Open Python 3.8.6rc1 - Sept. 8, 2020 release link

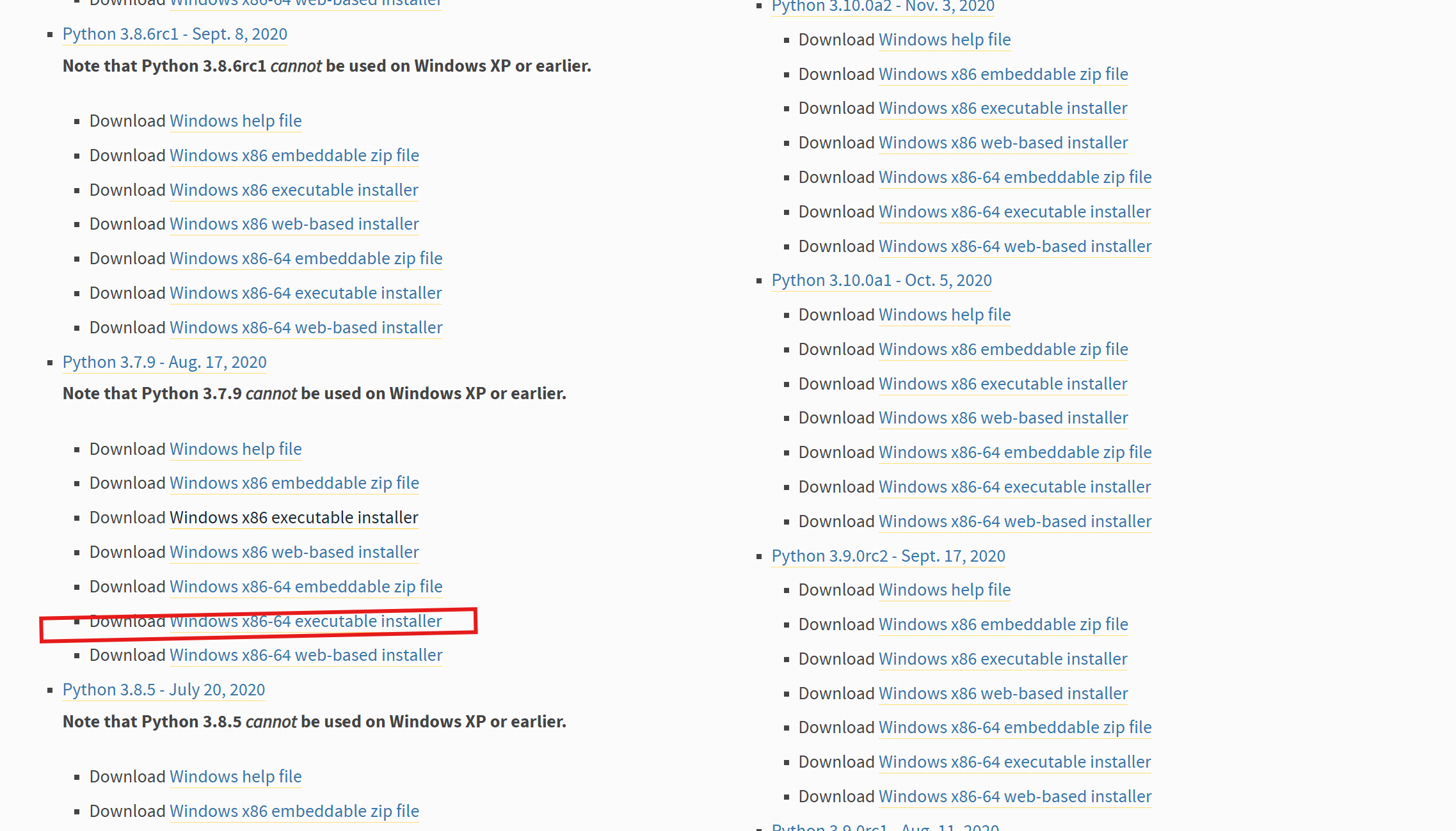point(175,34)
